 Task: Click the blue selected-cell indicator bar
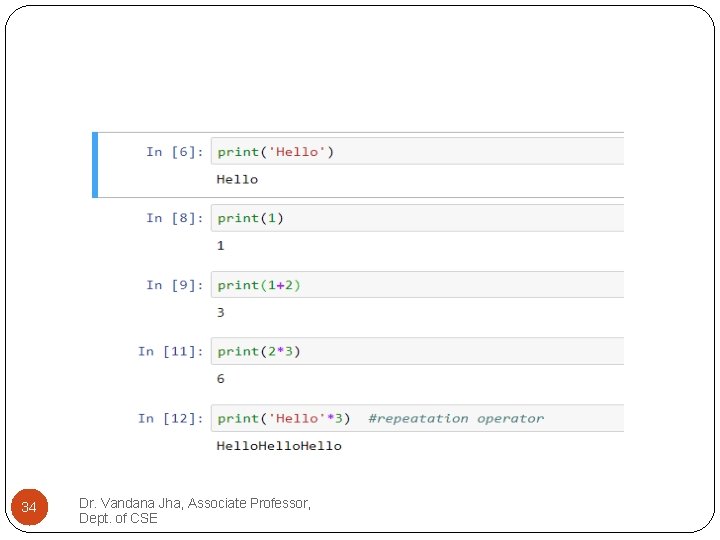click(95, 165)
